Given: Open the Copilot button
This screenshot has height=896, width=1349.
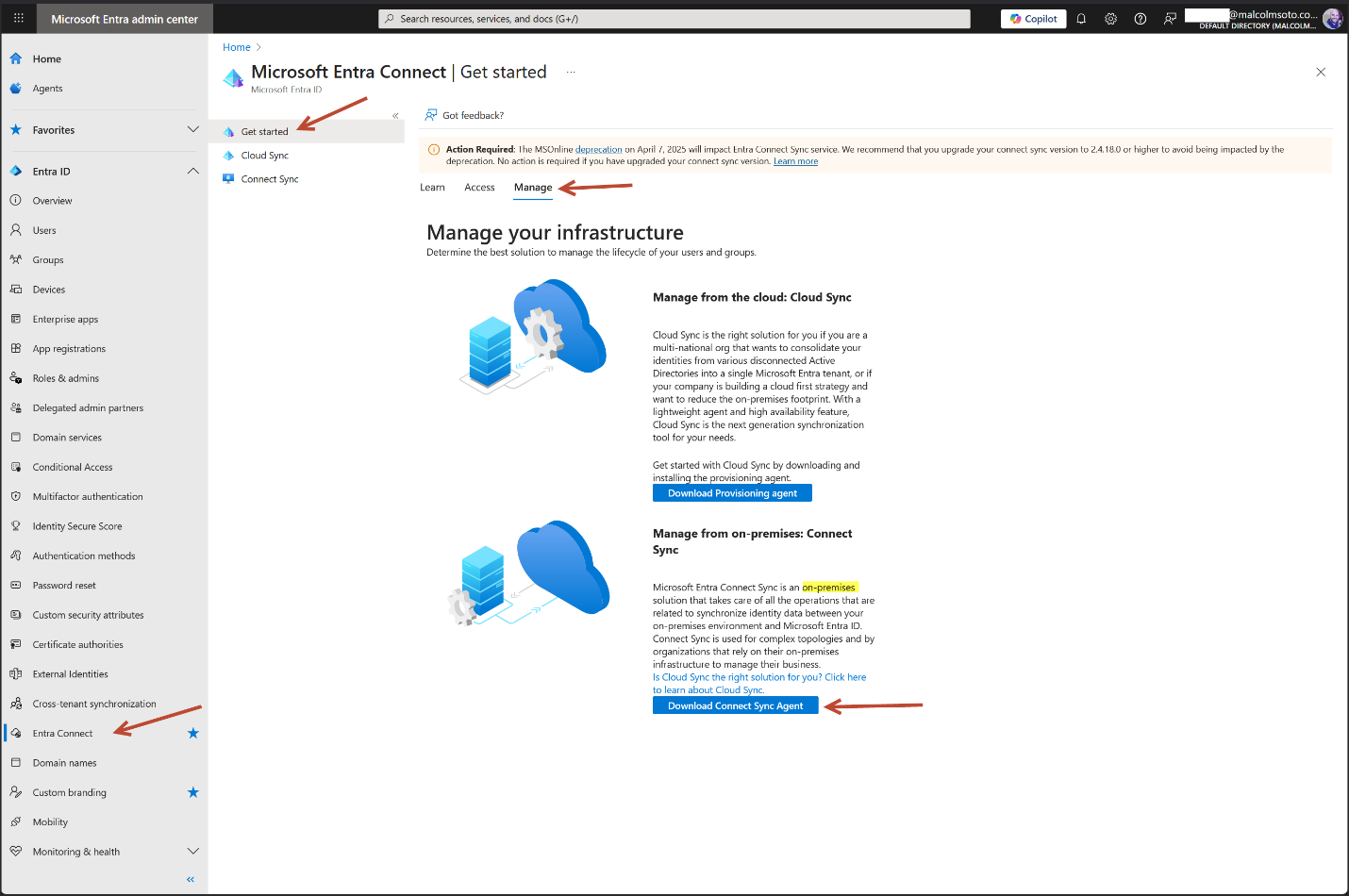Looking at the screenshot, I should click(x=1033, y=19).
